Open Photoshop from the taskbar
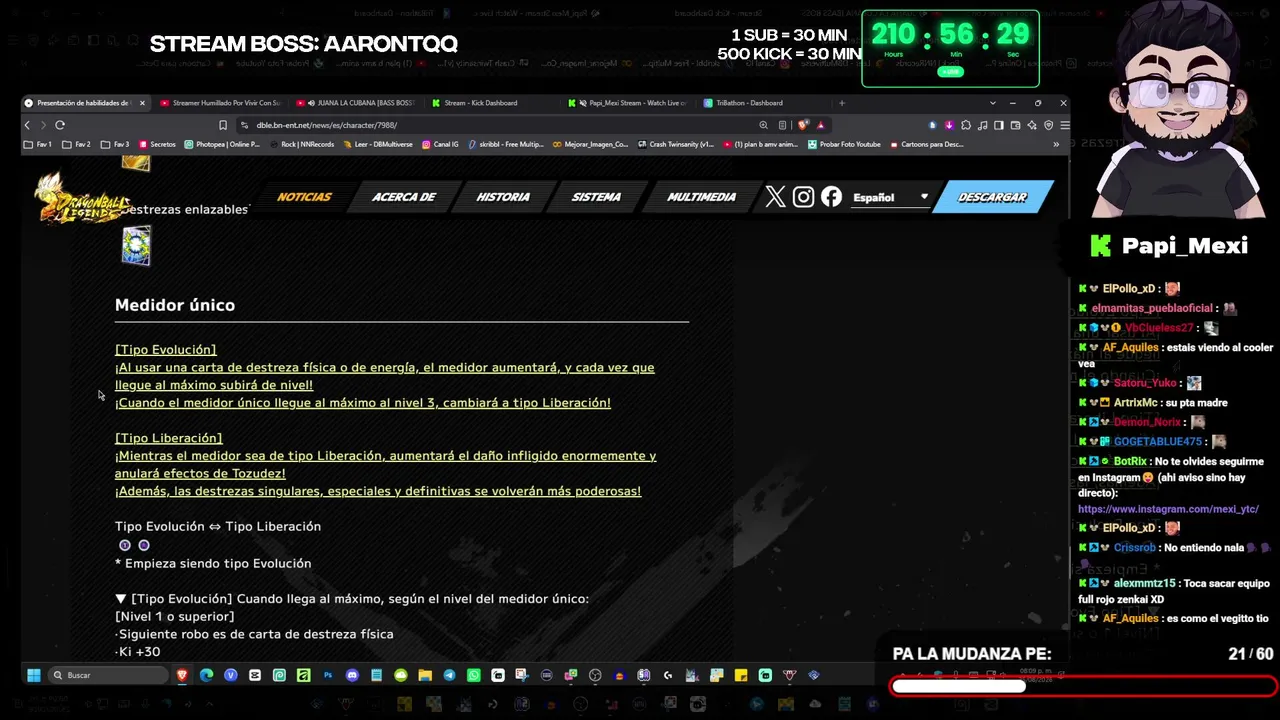The image size is (1280, 720). pyautogui.click(x=328, y=675)
